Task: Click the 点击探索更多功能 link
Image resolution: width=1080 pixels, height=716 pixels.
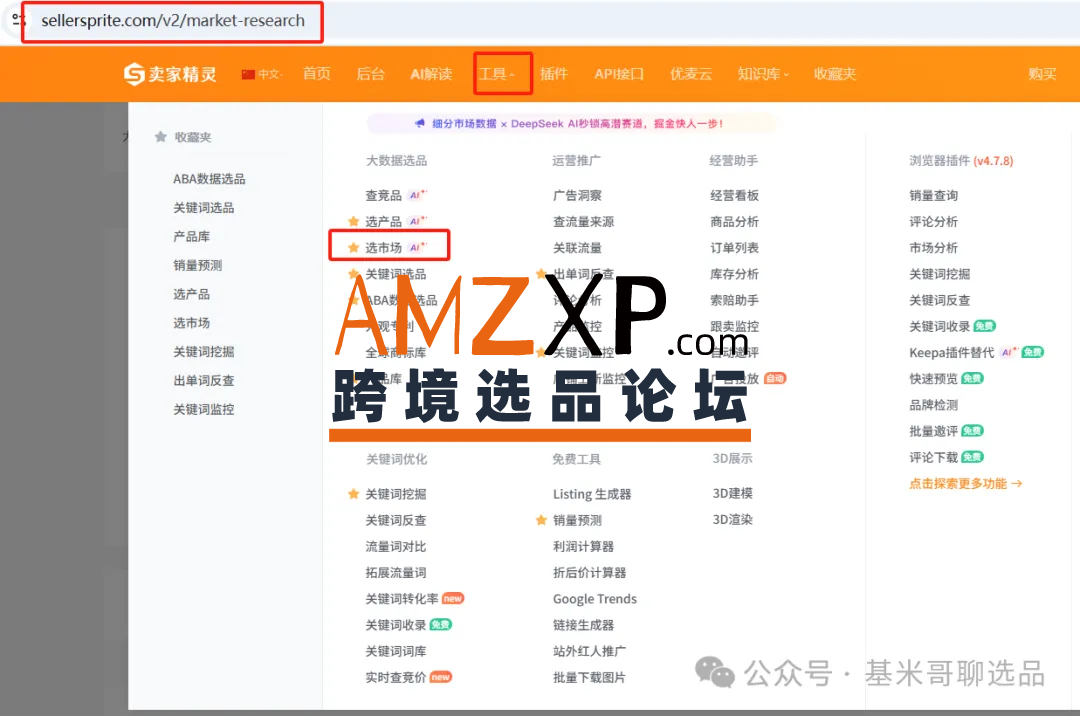Action: click(x=965, y=483)
